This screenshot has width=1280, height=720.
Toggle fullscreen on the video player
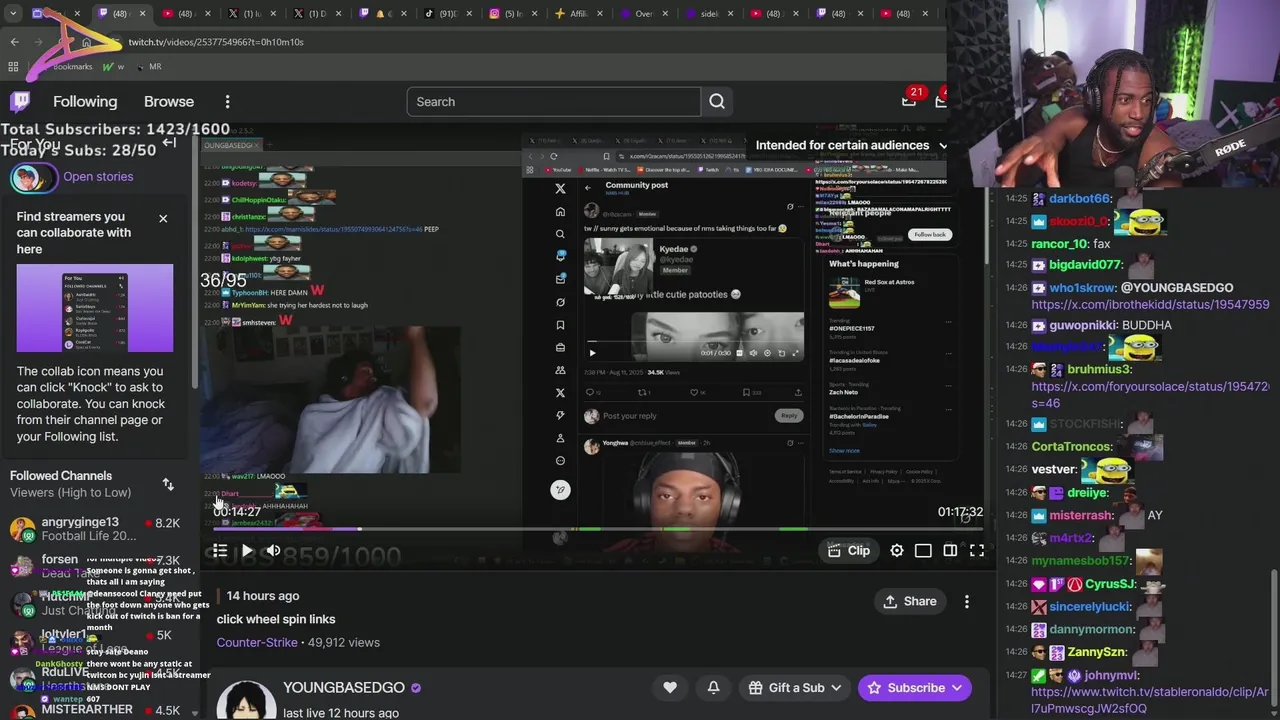977,550
